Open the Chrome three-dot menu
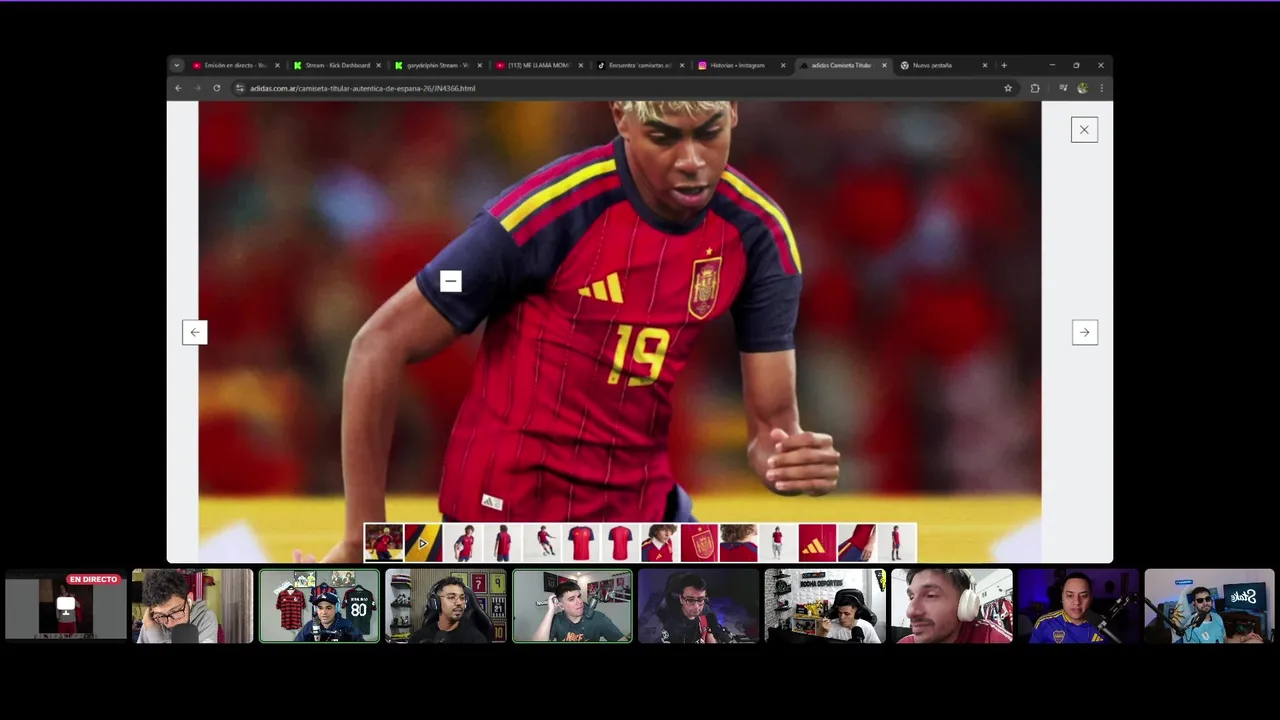Image resolution: width=1280 pixels, height=720 pixels. coord(1101,88)
